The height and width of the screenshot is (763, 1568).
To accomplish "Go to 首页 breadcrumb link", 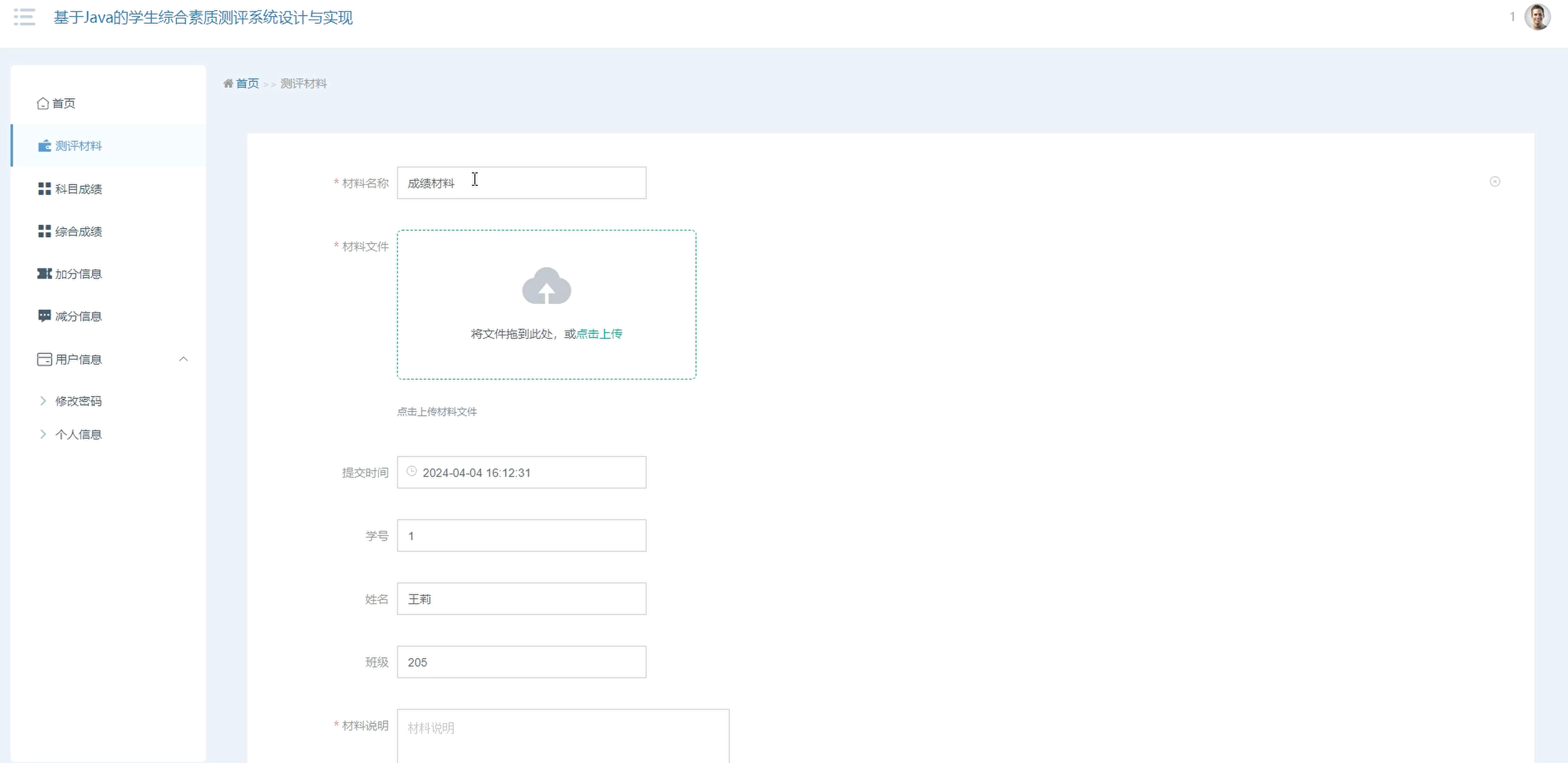I will [247, 83].
